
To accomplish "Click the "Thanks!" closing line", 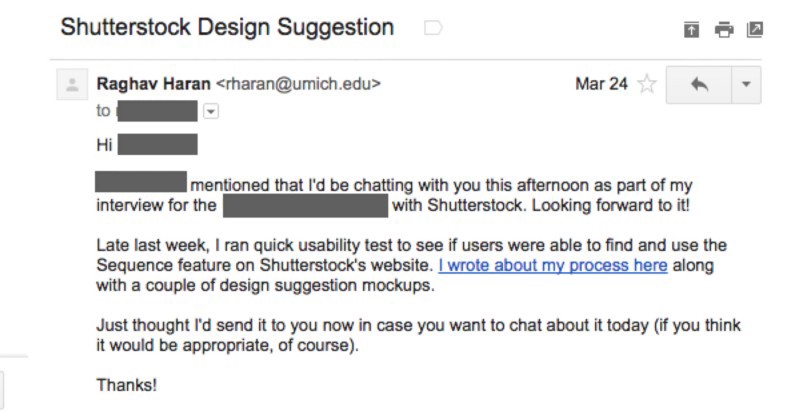I will [127, 385].
